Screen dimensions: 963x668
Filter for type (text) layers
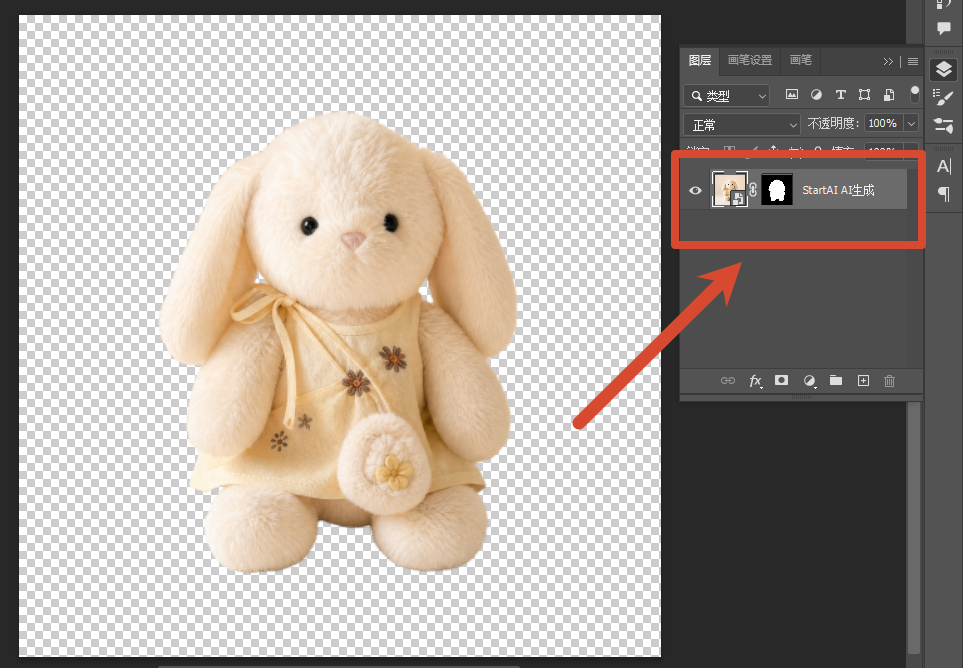coord(840,95)
